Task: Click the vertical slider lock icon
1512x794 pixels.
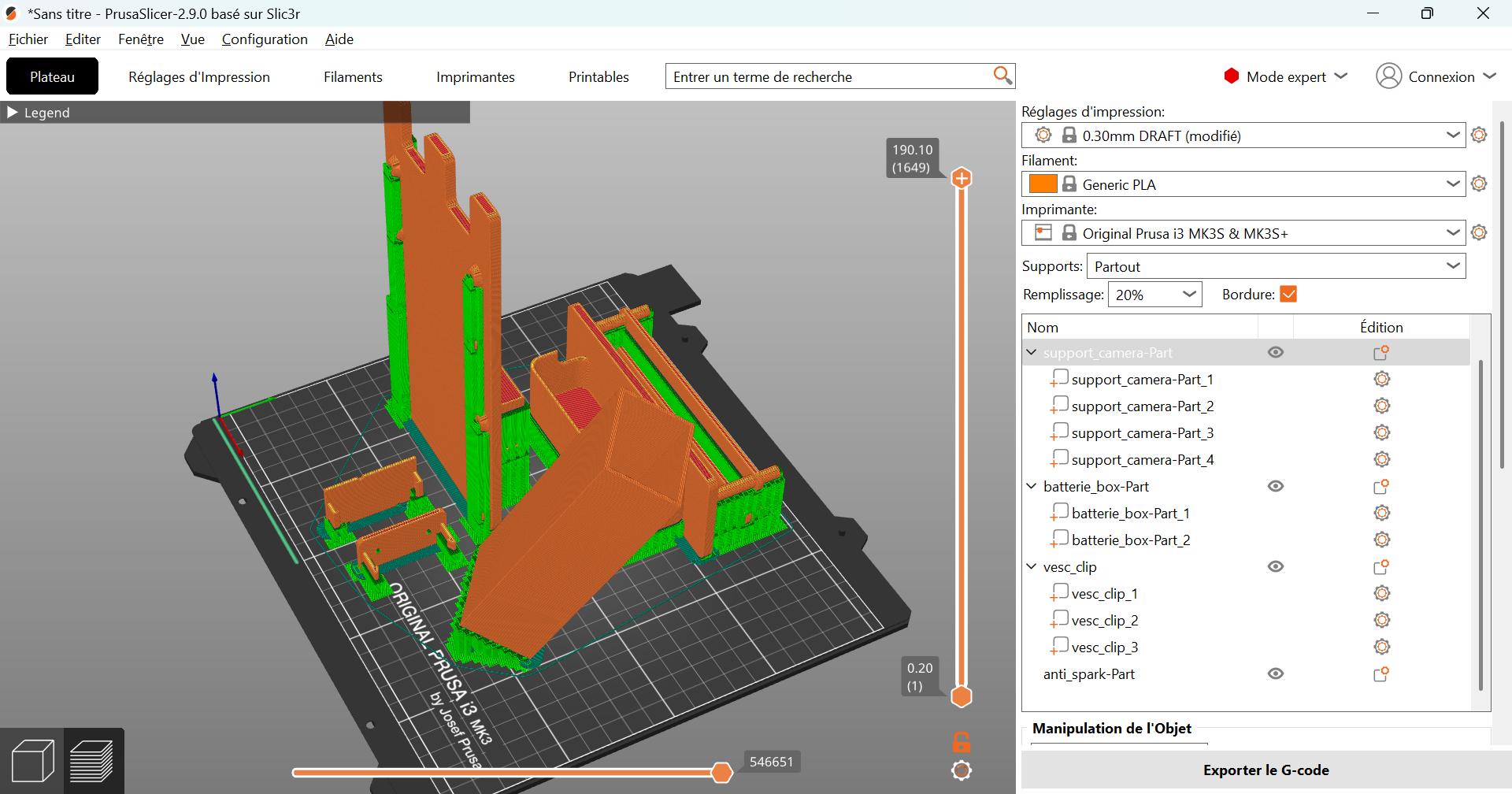Action: (962, 742)
